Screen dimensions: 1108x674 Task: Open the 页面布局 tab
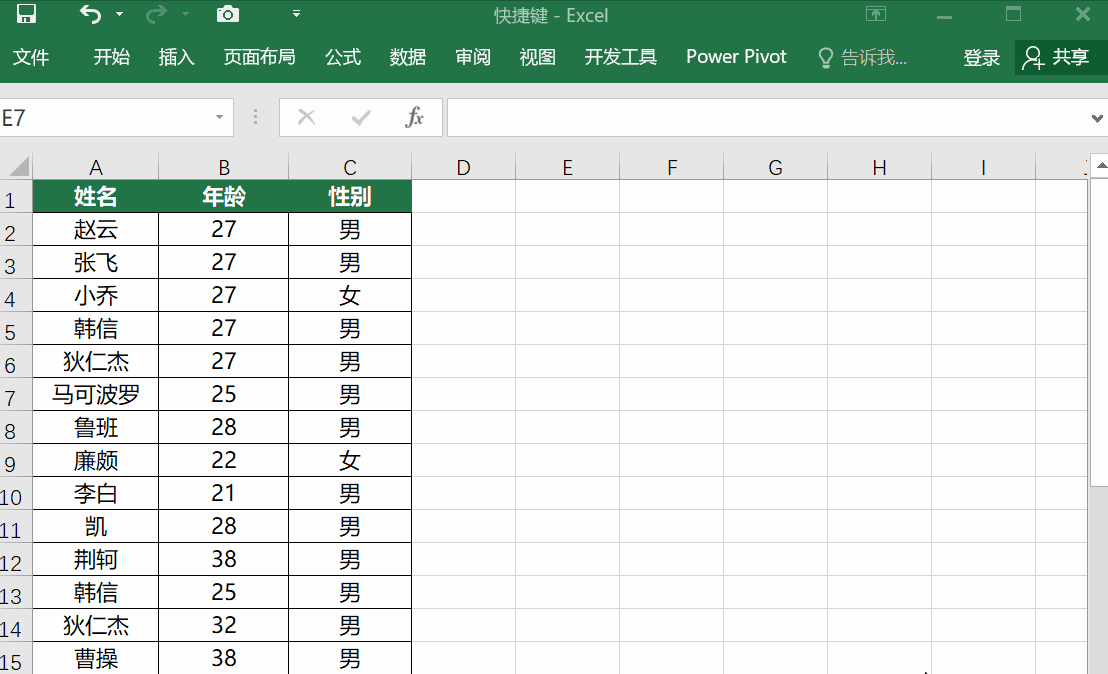pos(259,57)
